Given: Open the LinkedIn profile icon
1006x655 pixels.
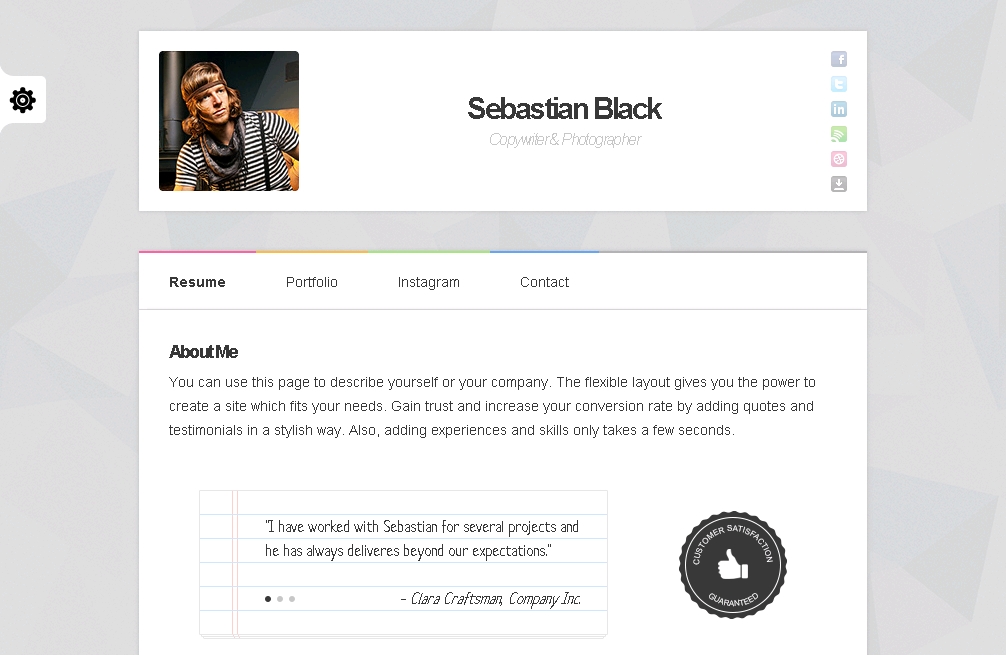Looking at the screenshot, I should tap(839, 109).
